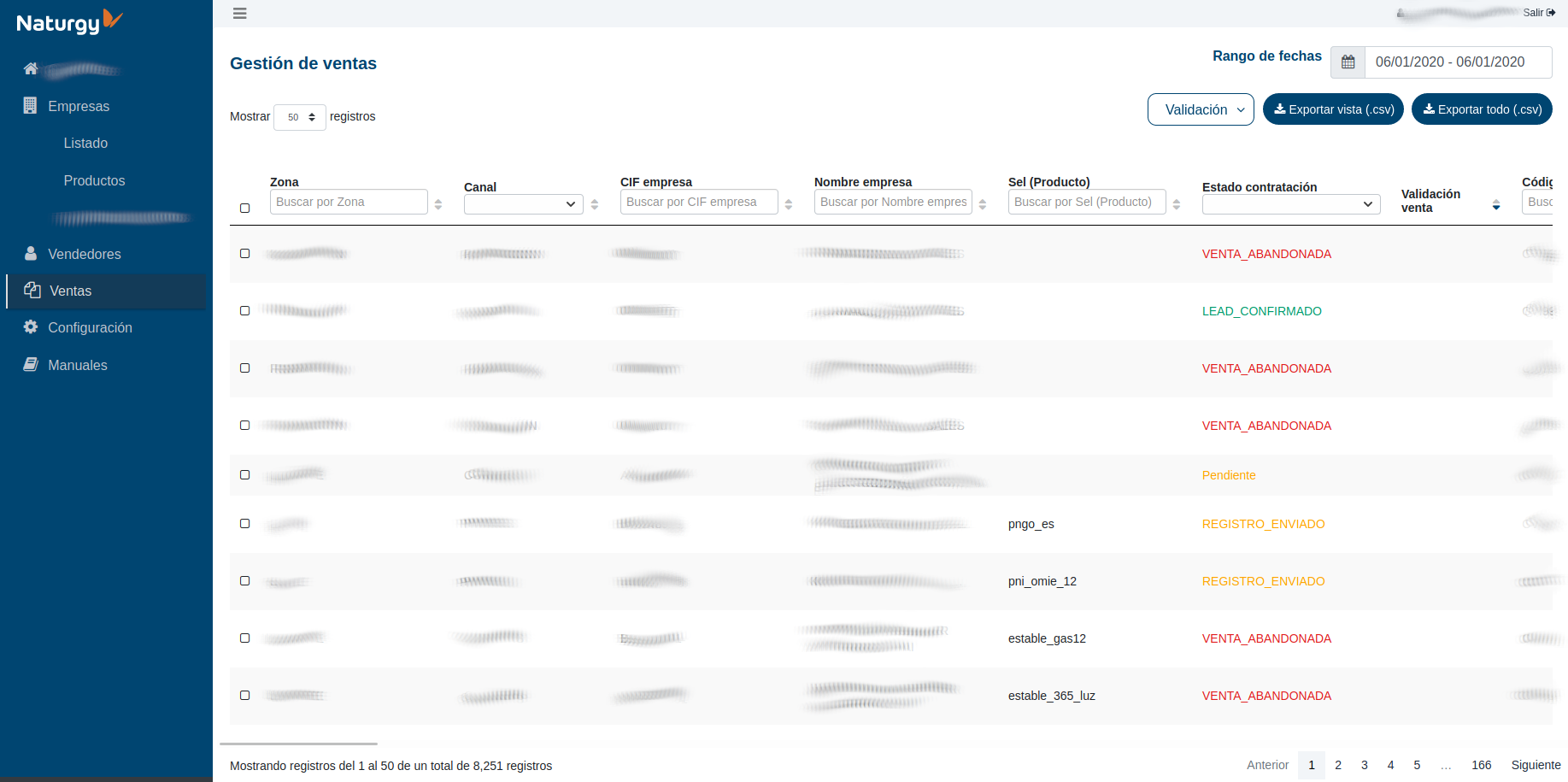The image size is (1568, 782).
Task: Click the Empresas building icon
Action: 30,105
